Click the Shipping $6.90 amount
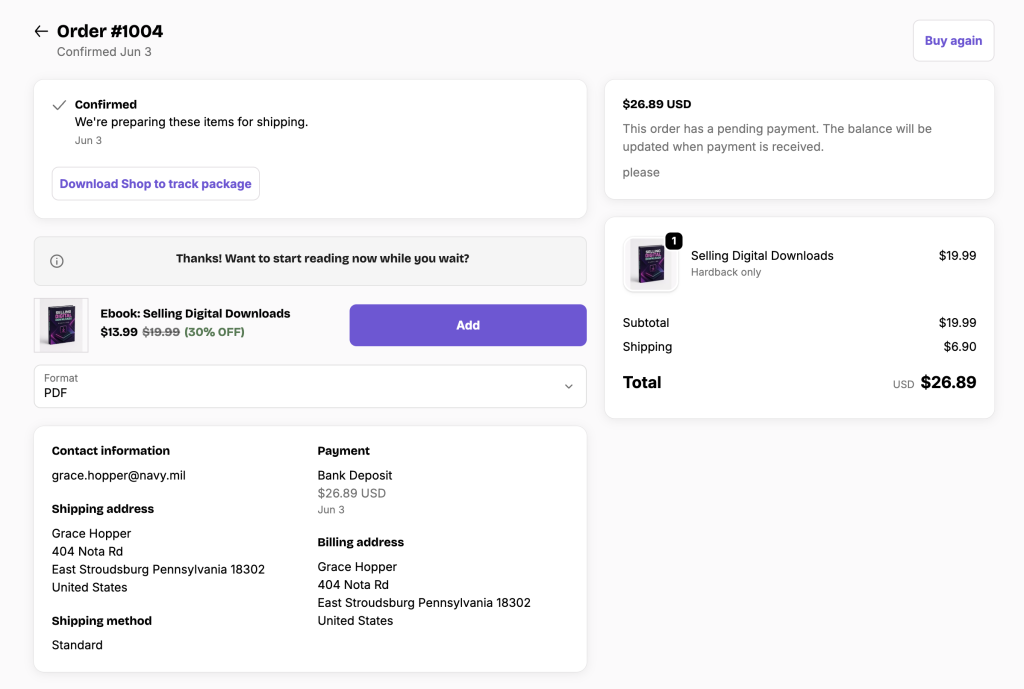 [x=959, y=347]
